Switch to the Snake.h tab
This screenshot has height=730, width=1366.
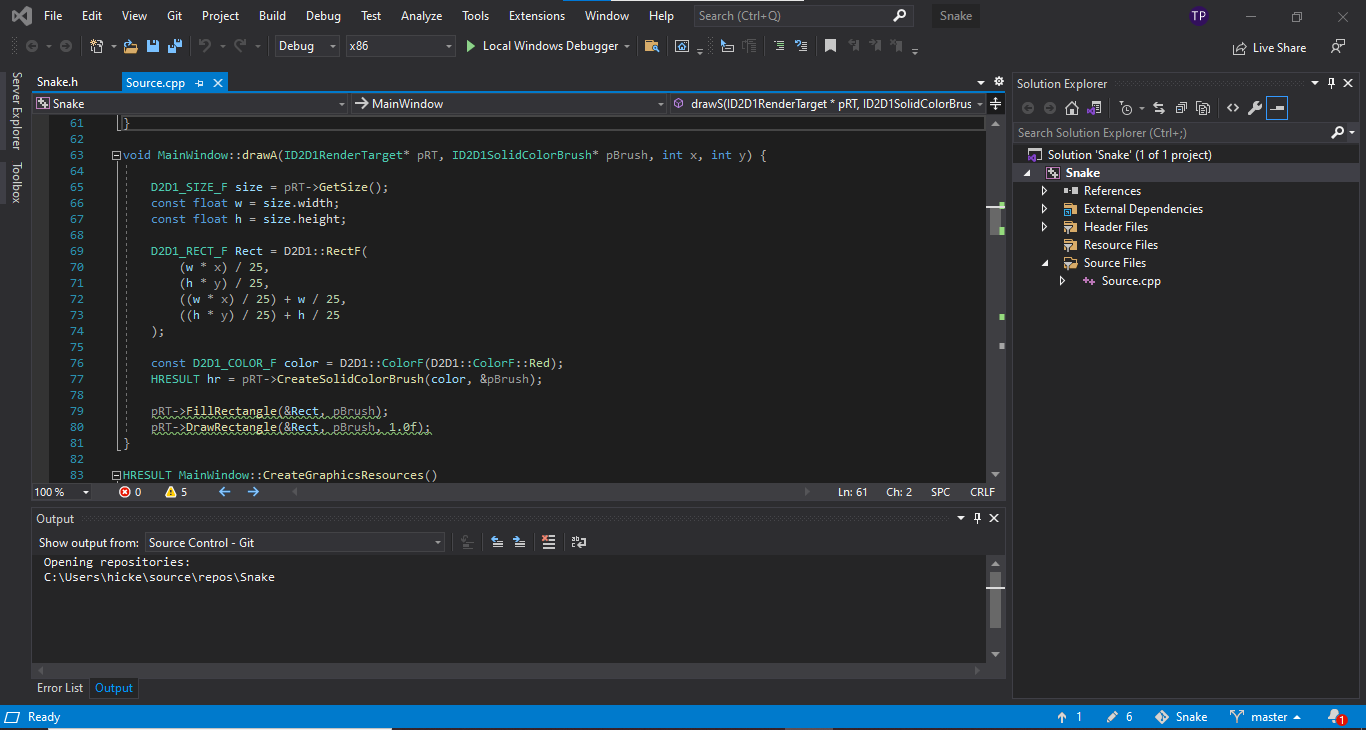click(57, 82)
